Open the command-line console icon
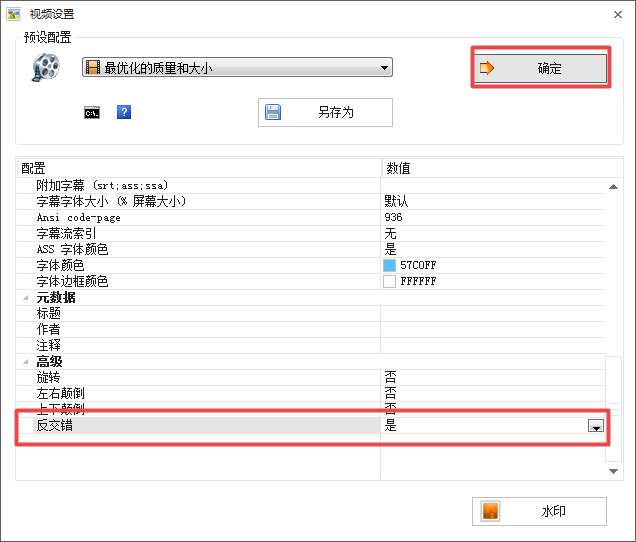Image resolution: width=636 pixels, height=542 pixels. [91, 112]
